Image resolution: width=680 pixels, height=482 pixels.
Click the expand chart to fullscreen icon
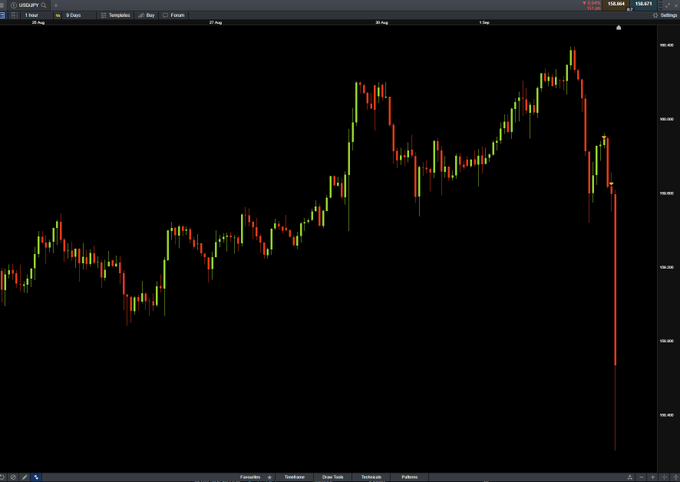(x=668, y=5)
